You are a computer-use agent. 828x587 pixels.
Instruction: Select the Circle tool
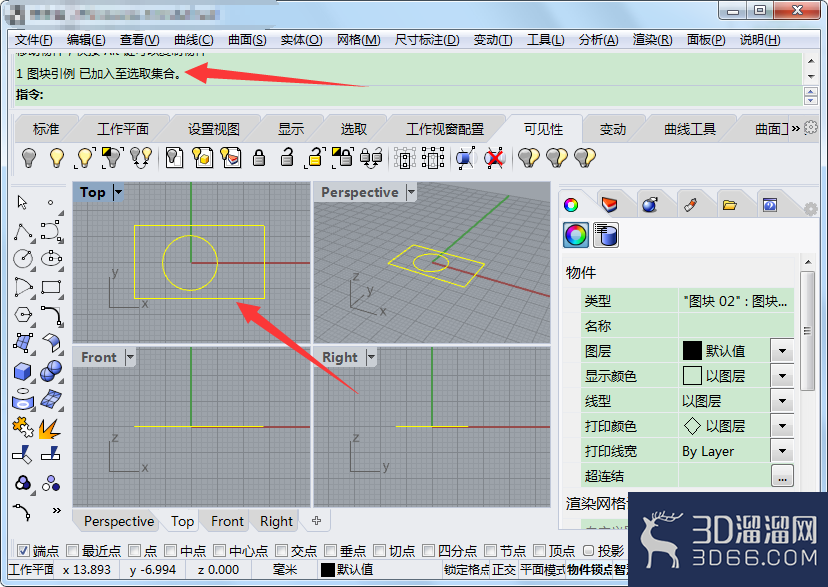[23, 259]
